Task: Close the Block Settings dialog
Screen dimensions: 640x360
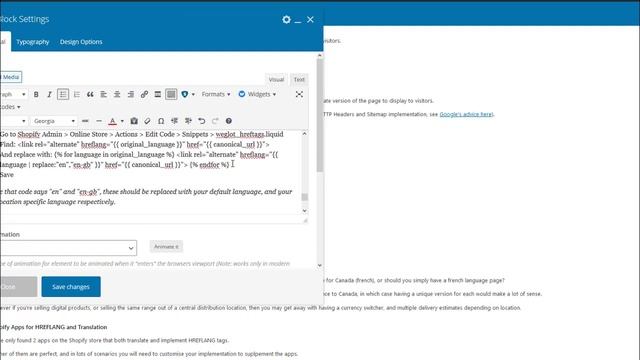Action: 310,20
